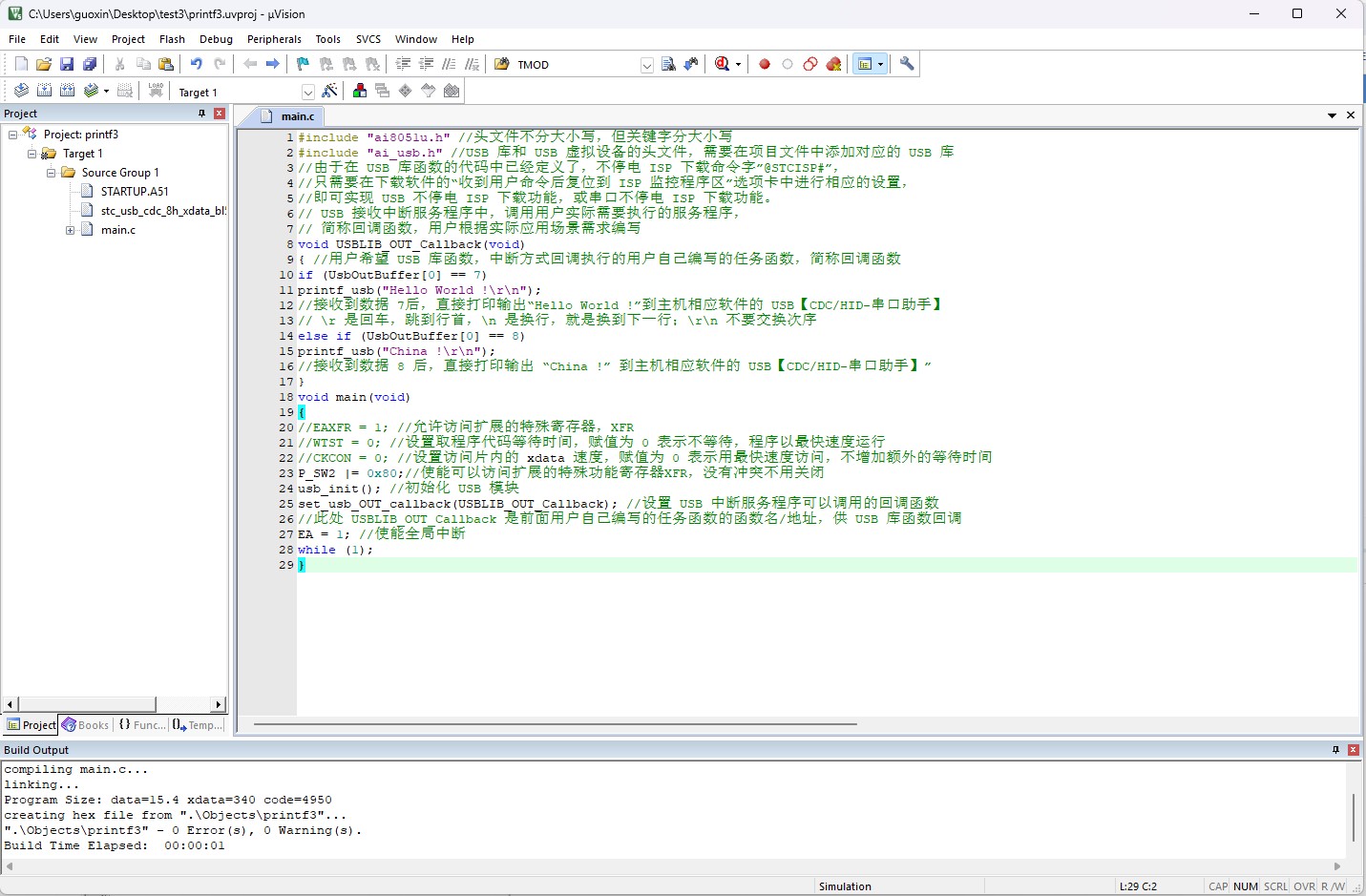The height and width of the screenshot is (896, 1366).
Task: Click the L:29 C:2 status bar indicator
Action: click(x=1138, y=886)
